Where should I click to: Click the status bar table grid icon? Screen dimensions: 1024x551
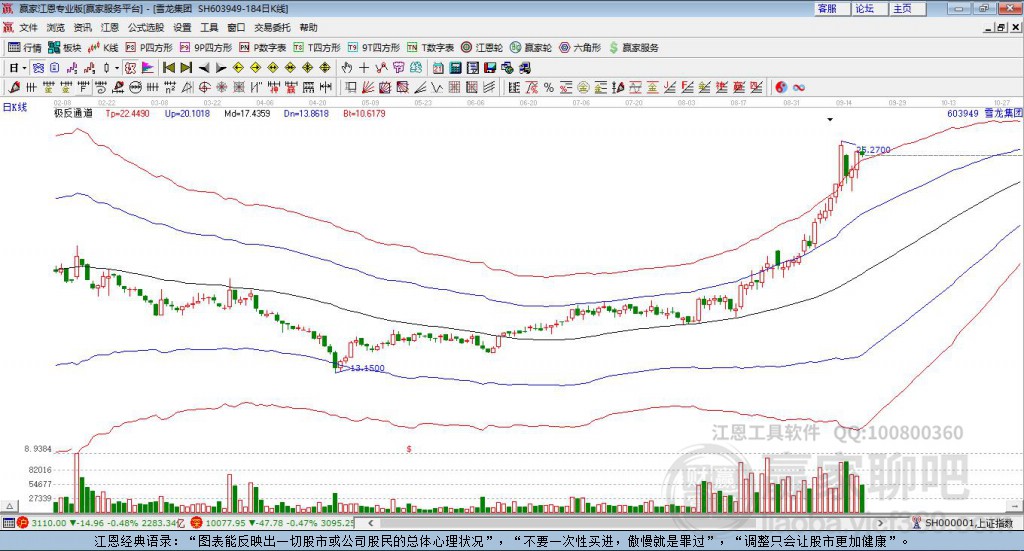[x=8, y=523]
